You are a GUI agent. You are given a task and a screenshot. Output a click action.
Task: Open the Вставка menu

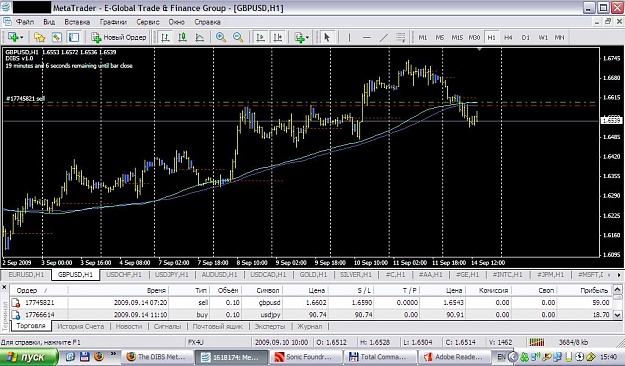(x=77, y=22)
